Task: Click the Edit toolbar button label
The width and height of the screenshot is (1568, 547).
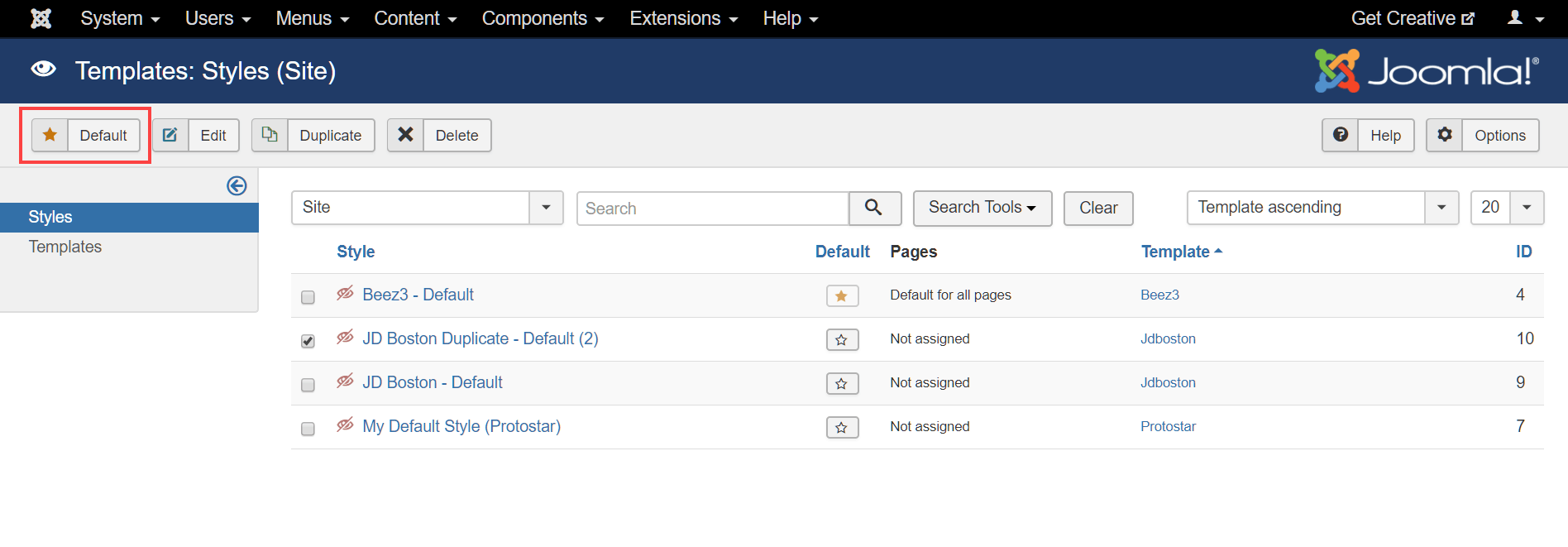Action: point(213,135)
